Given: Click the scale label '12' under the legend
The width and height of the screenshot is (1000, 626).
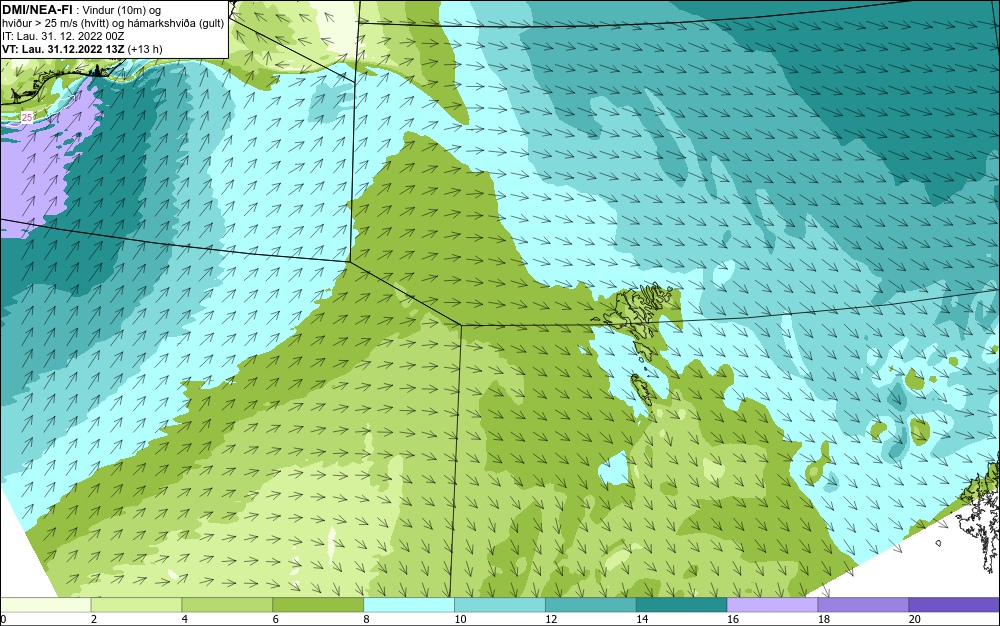Looking at the screenshot, I should coord(551,619).
